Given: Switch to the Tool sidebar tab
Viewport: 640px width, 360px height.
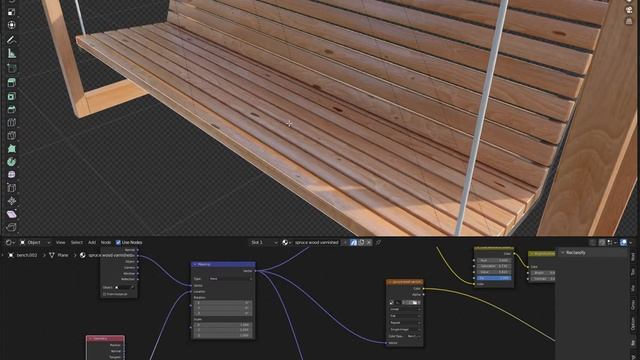Looking at the screenshot, I should [x=633, y=272].
